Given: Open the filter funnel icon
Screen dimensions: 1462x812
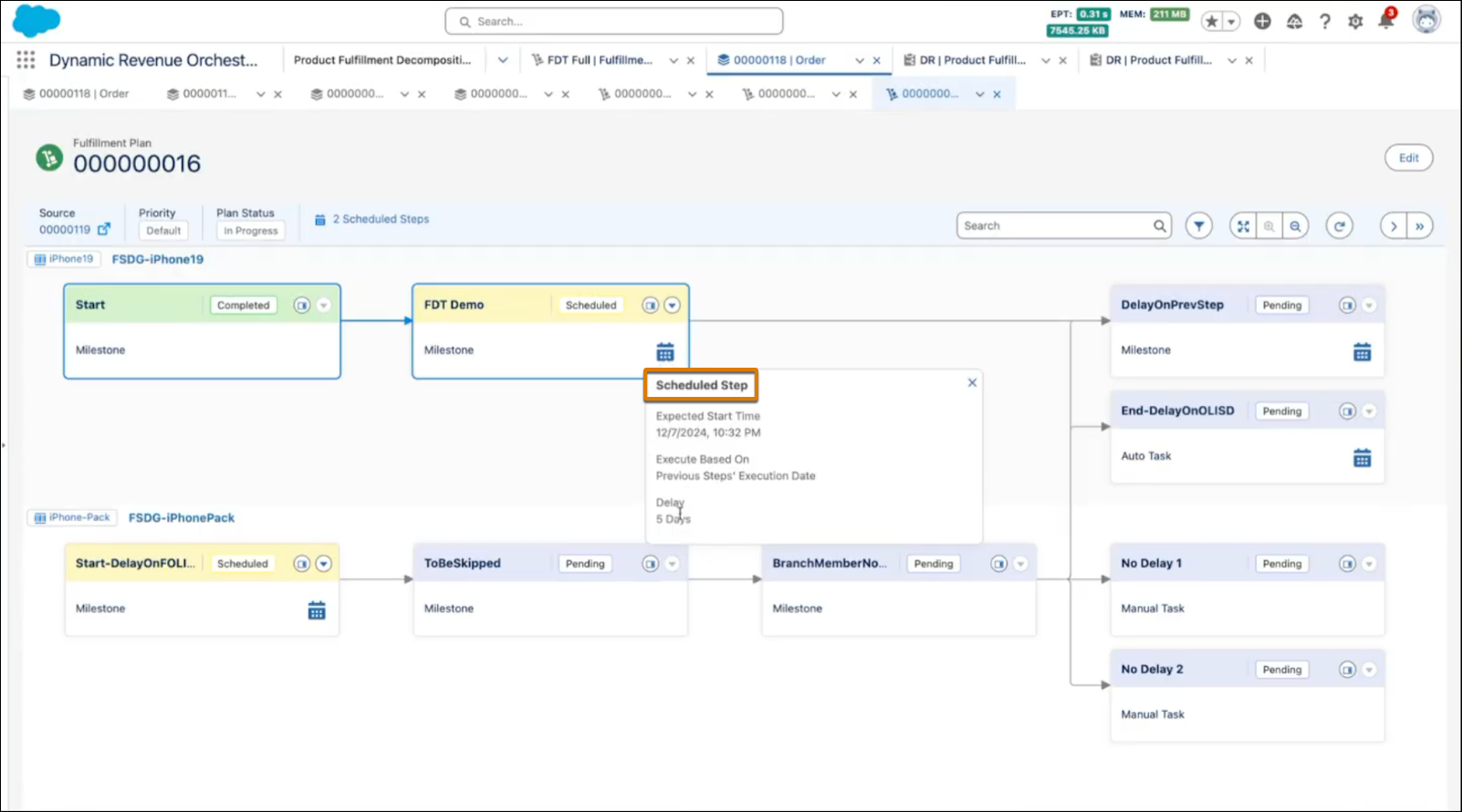Looking at the screenshot, I should tap(1199, 225).
